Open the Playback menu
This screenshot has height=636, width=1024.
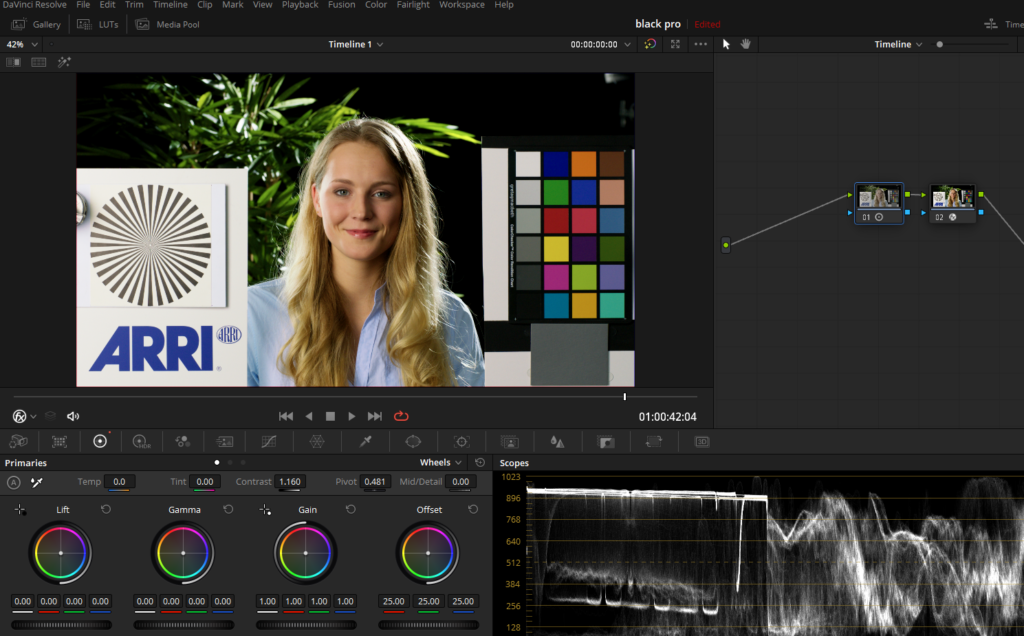click(300, 5)
